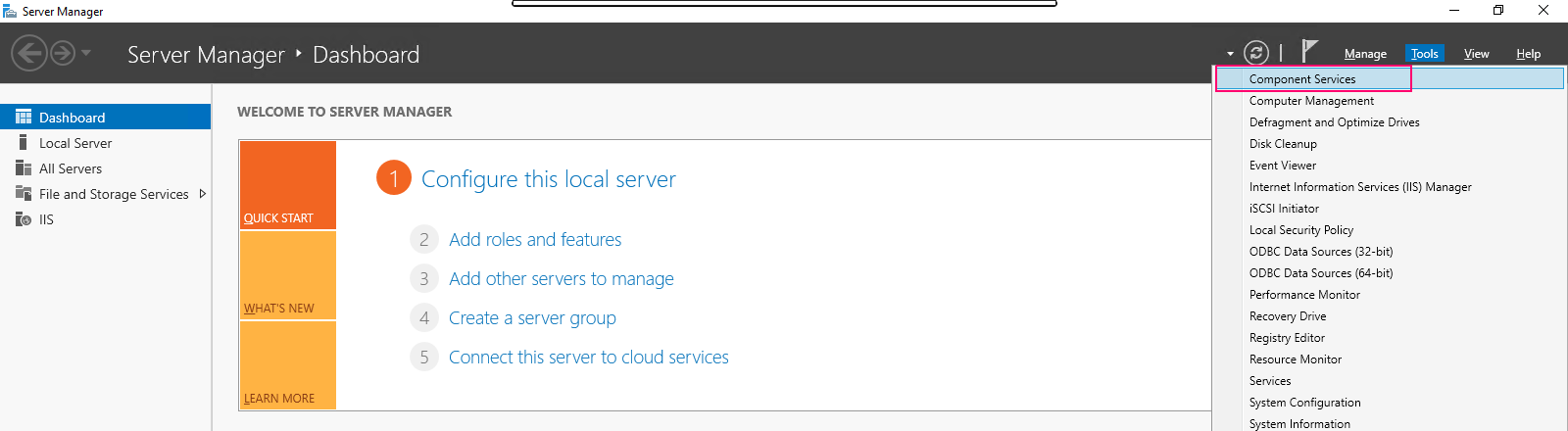Click the back navigation arrow icon

click(x=29, y=53)
